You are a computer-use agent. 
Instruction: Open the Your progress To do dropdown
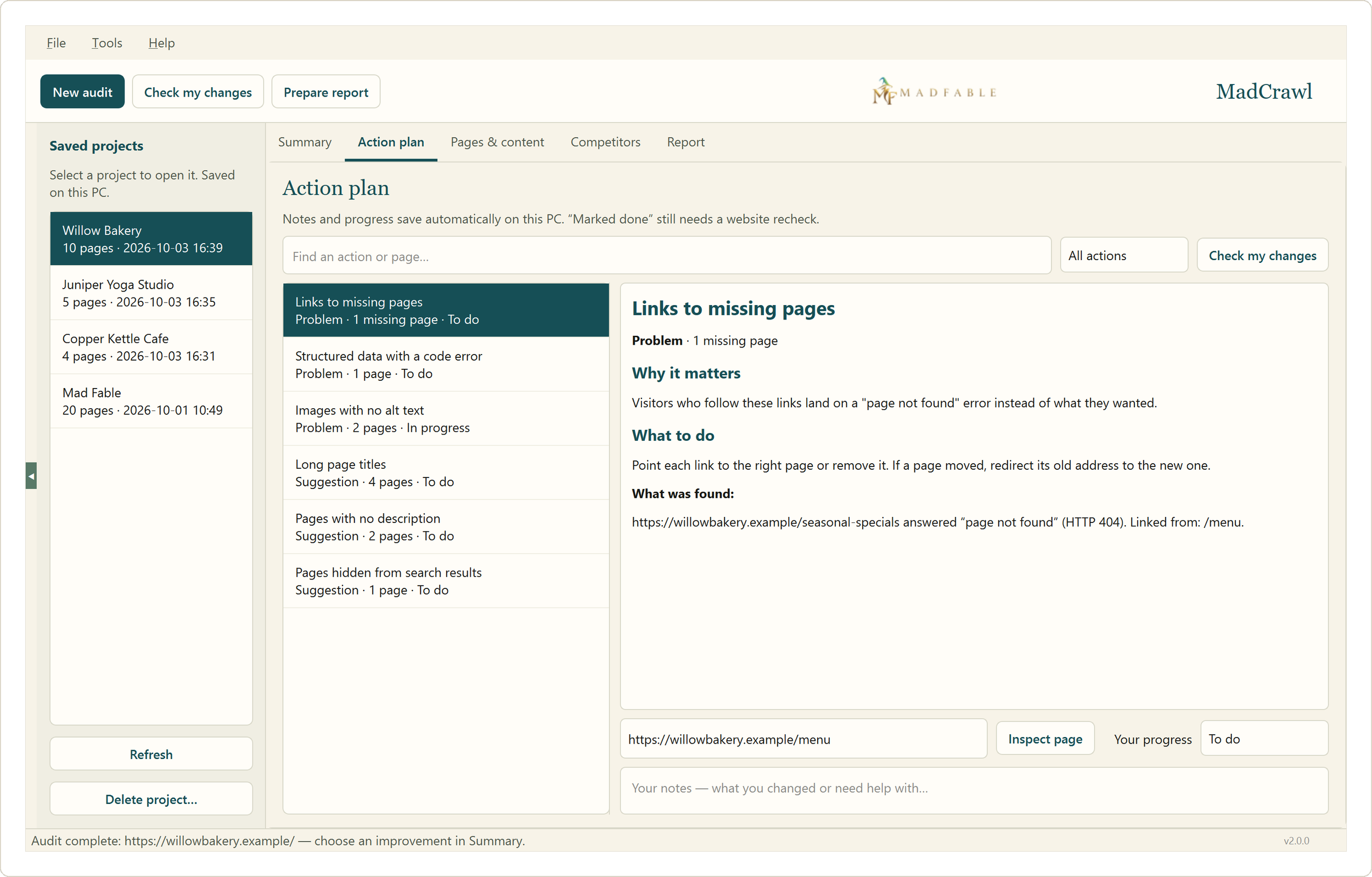click(1264, 739)
